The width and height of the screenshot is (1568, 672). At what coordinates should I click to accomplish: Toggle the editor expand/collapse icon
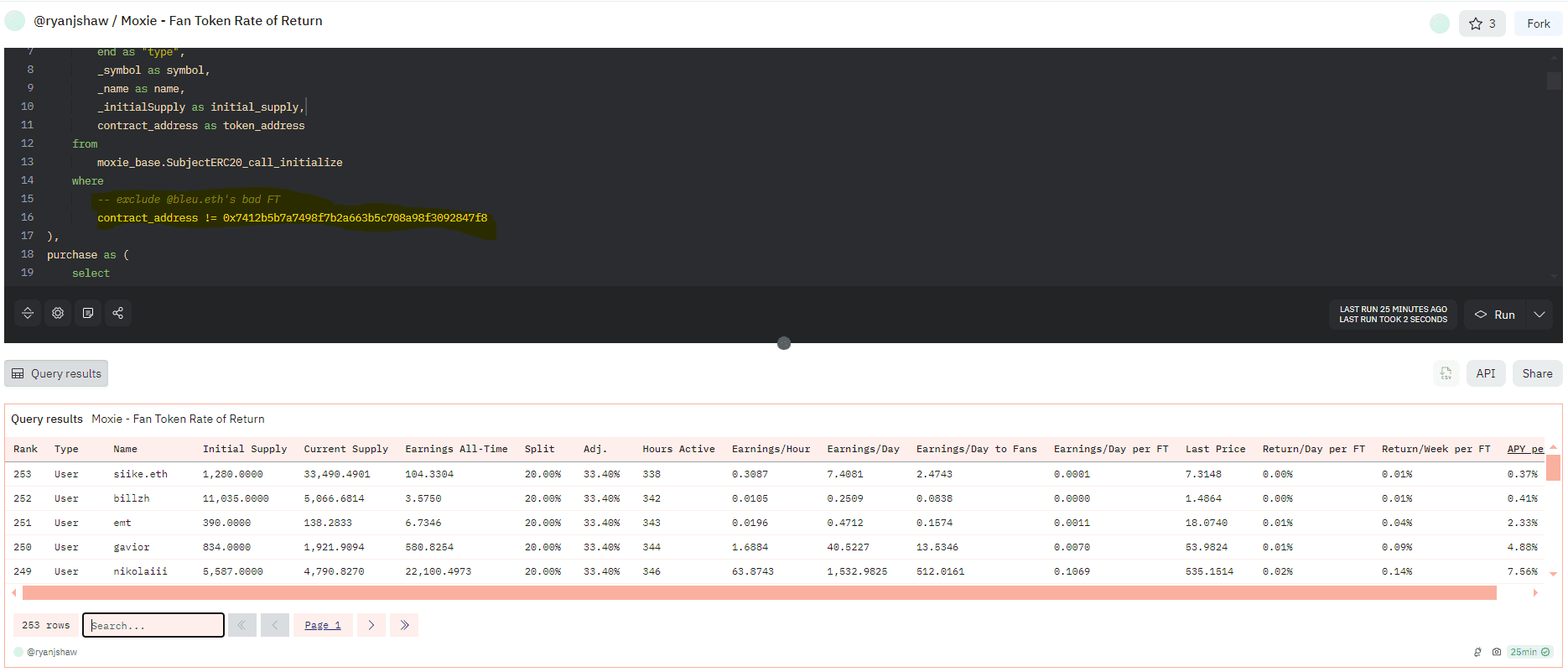pyautogui.click(x=28, y=313)
